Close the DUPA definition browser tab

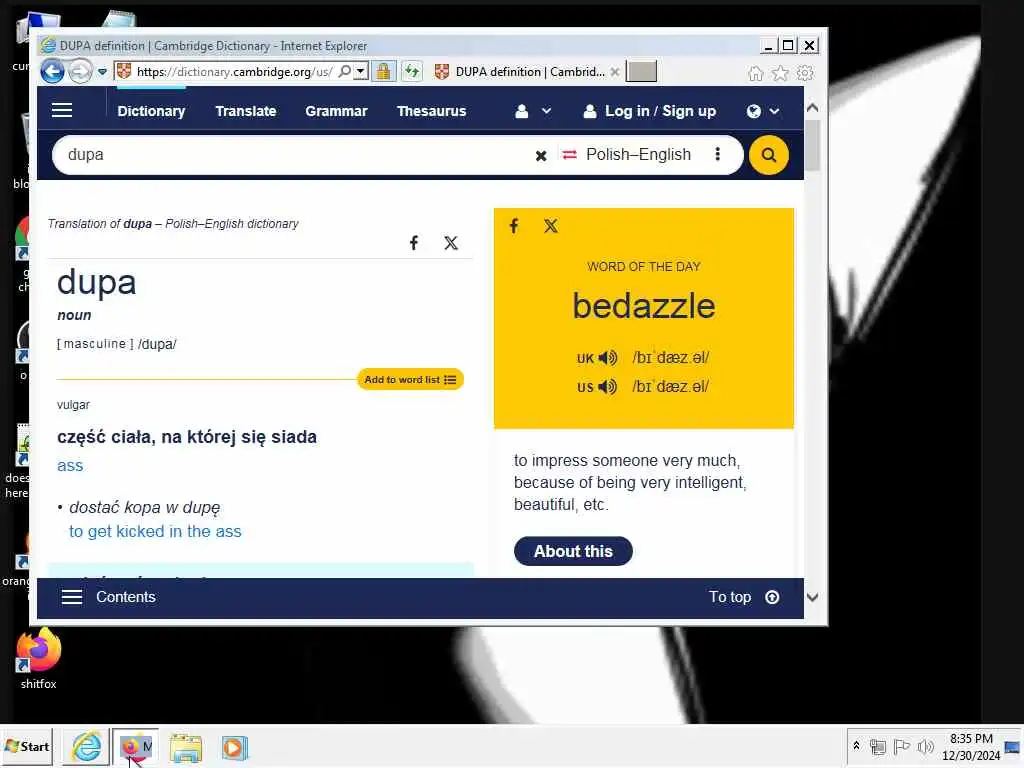pyautogui.click(x=615, y=72)
